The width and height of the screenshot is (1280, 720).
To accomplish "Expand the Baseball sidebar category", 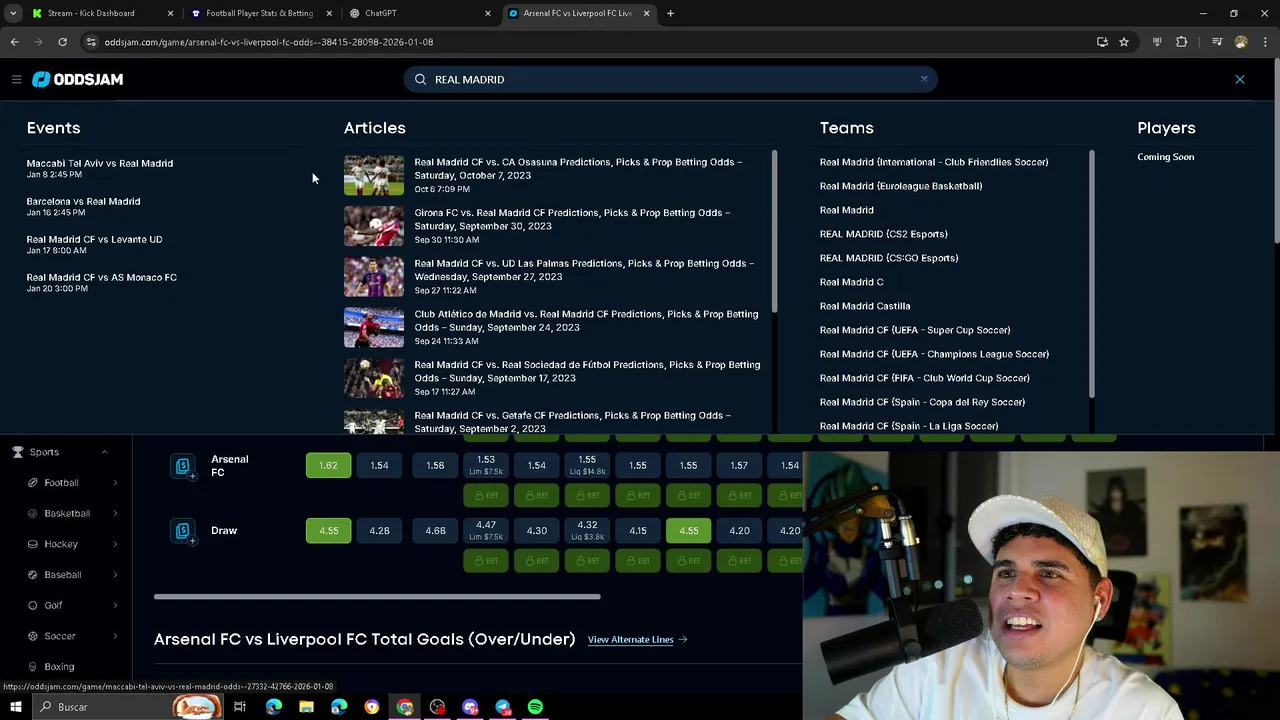I will pos(115,575).
